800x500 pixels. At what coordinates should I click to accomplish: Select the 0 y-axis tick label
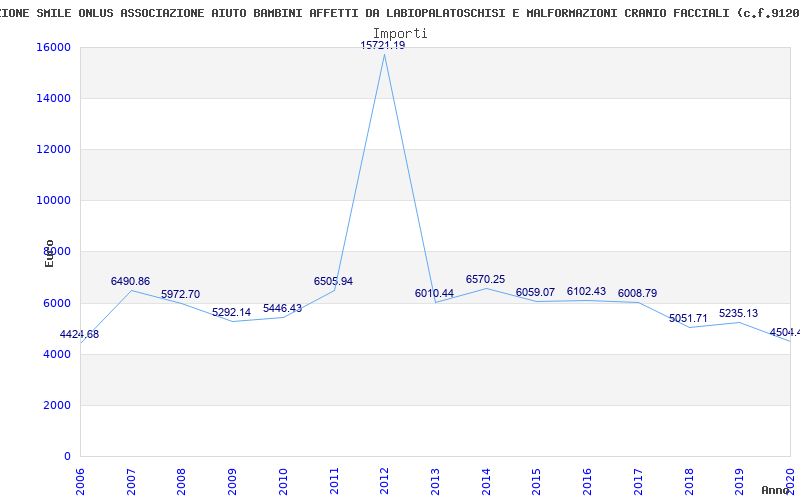(x=67, y=456)
